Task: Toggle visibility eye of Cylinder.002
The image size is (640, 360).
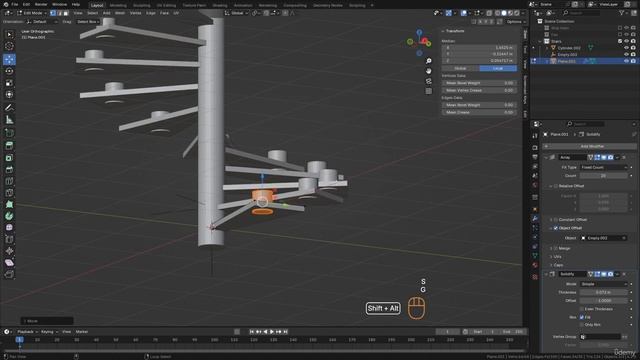Action: pos(627,48)
